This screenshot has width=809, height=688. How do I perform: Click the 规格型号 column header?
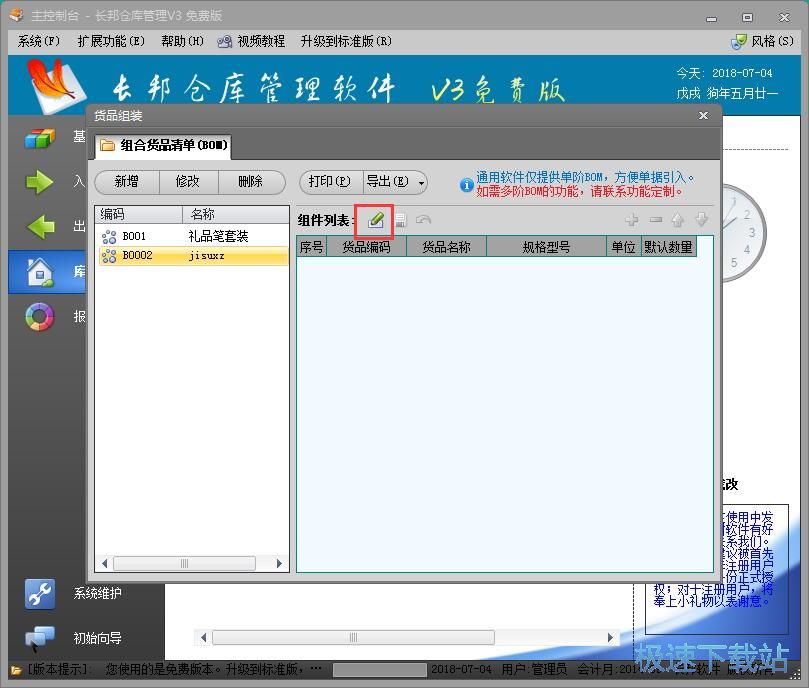coord(546,247)
